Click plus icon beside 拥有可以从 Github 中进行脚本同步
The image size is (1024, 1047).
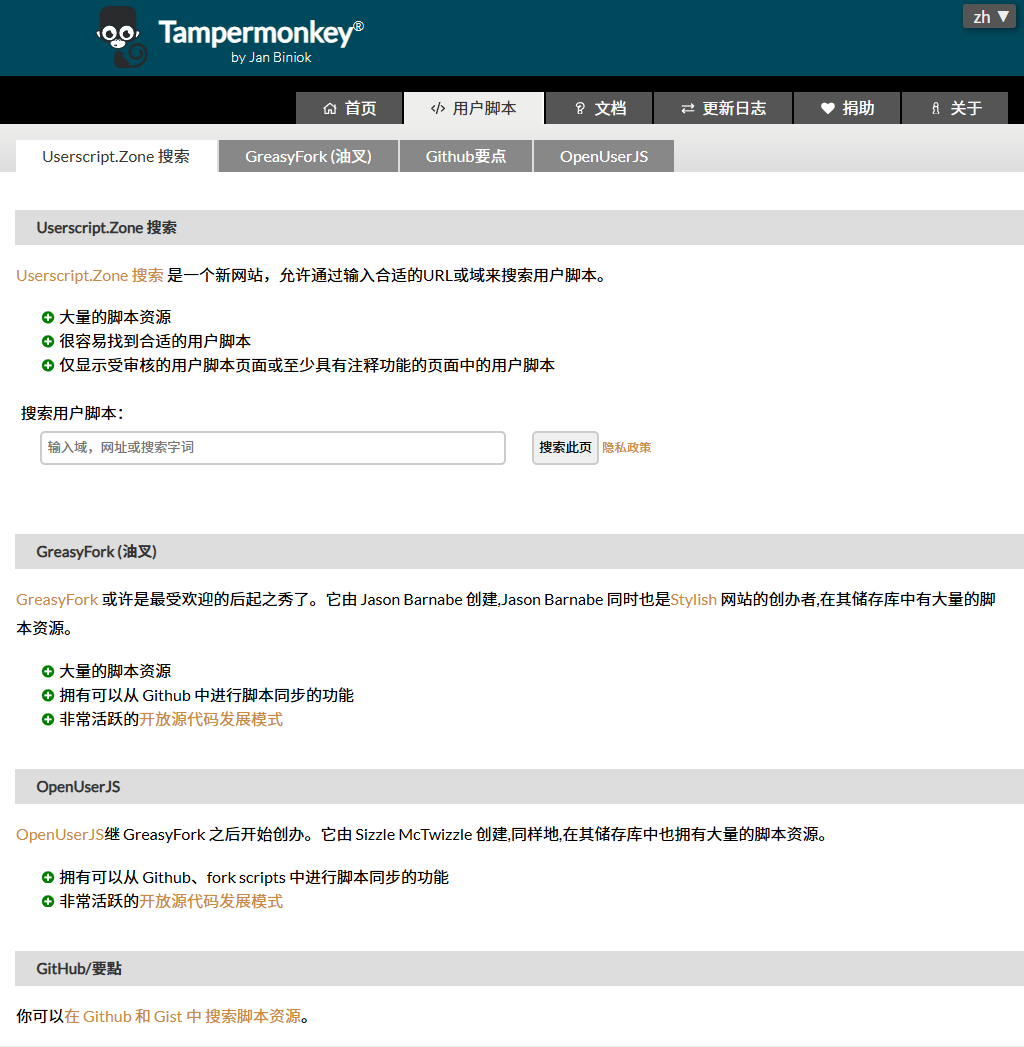pos(47,696)
